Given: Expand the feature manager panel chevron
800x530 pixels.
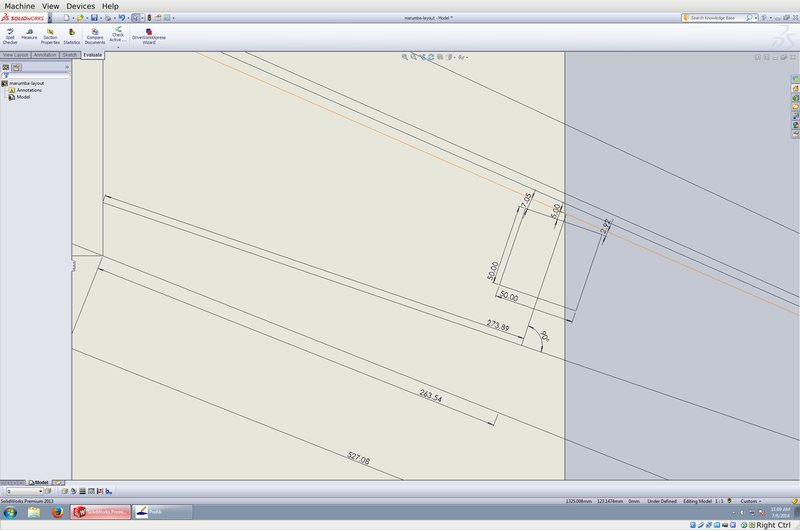Looking at the screenshot, I should (66, 67).
